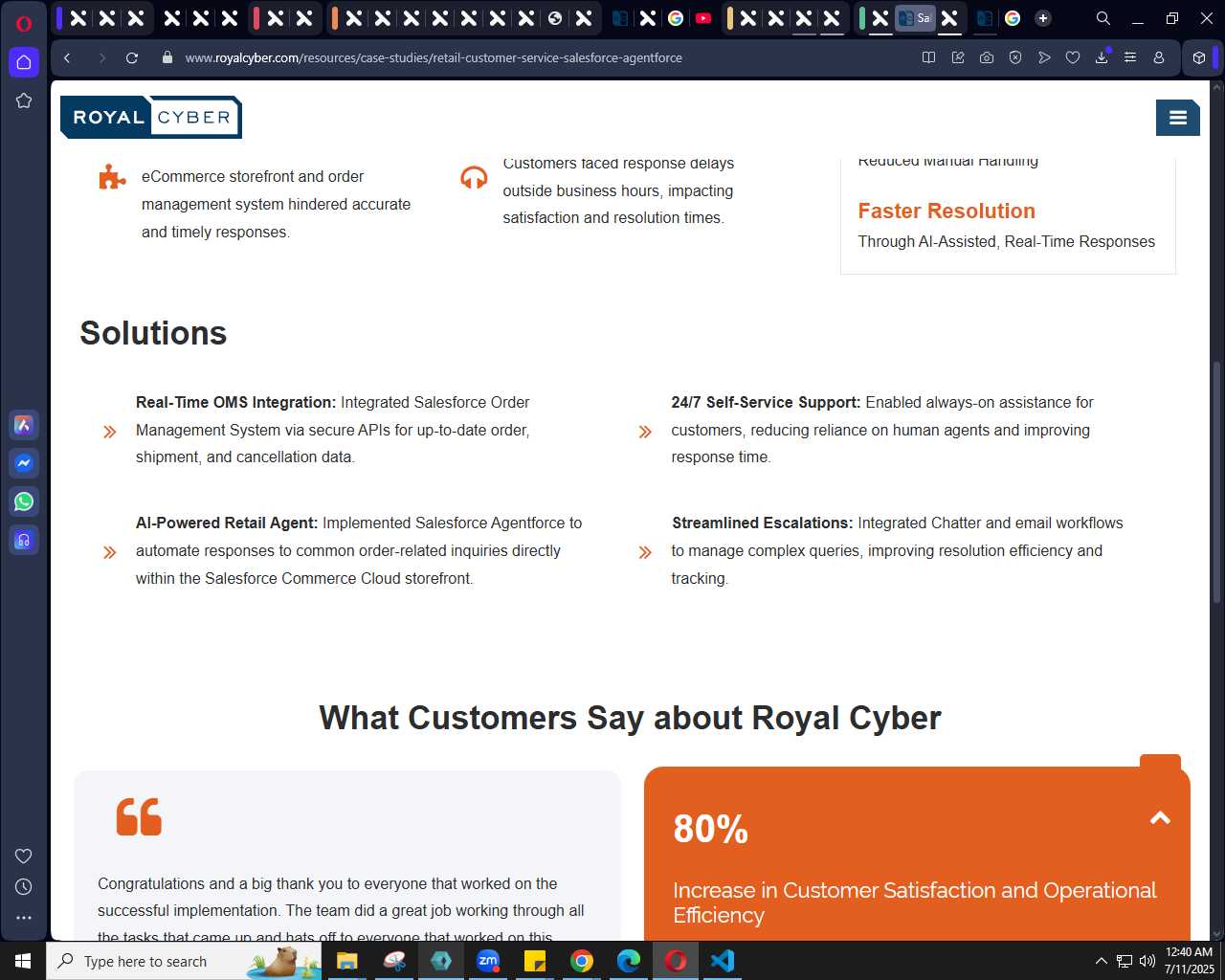Open History clock icon in sidebar
Image resolution: width=1225 pixels, height=980 pixels.
(24, 886)
